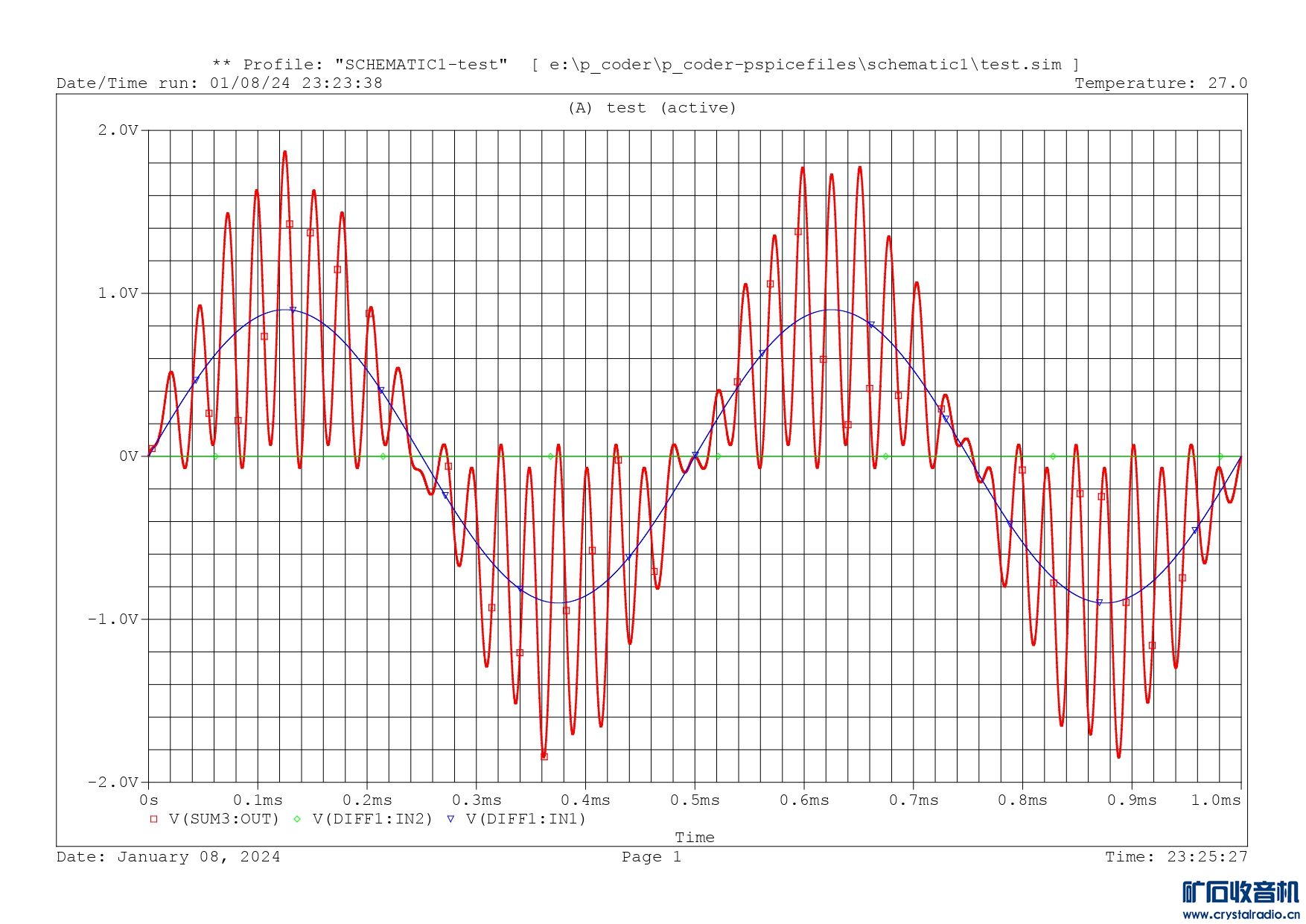
Task: Click the V(SUM3:OUT) trace legend label
Action: click(x=224, y=819)
